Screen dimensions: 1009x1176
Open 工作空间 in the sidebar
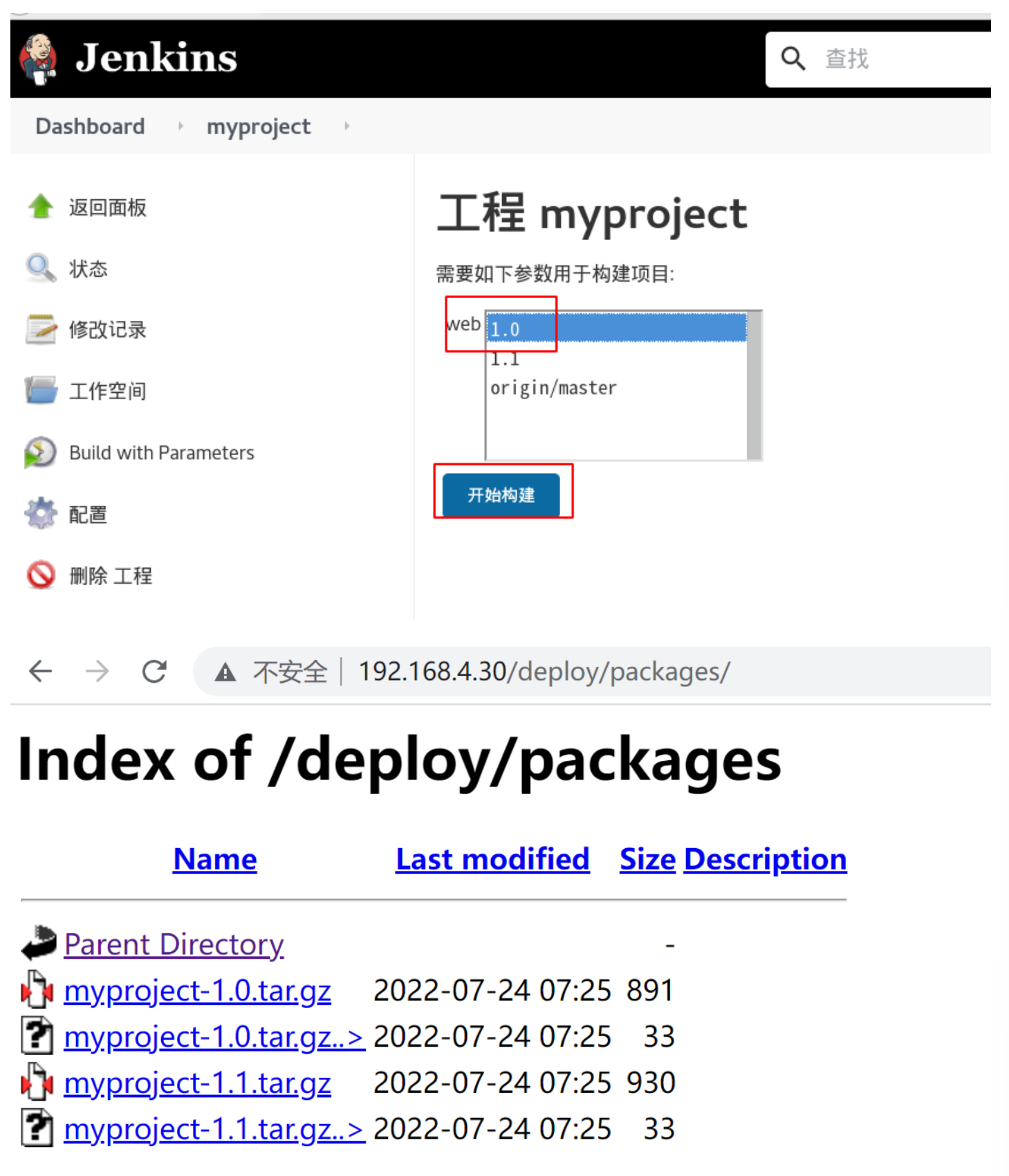click(108, 392)
